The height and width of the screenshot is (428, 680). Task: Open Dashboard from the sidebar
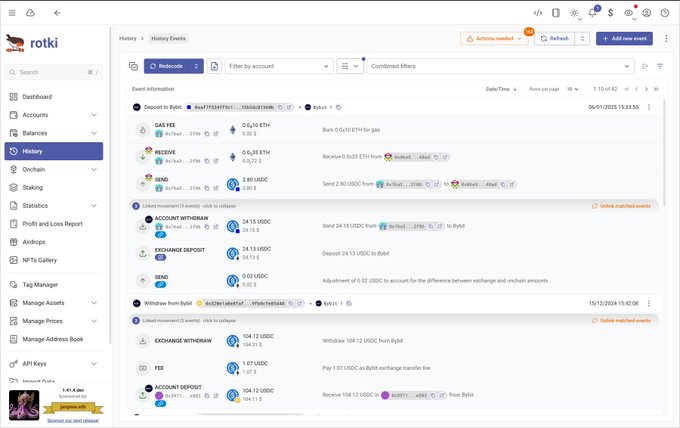[54, 97]
